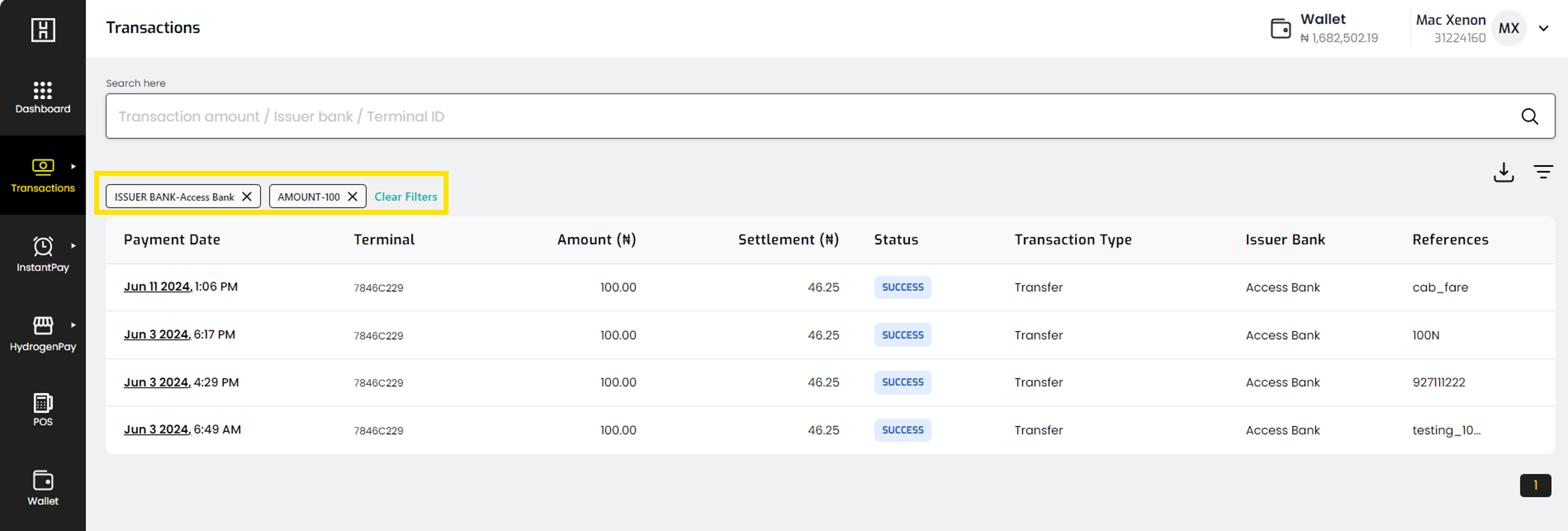Click the Dashboard menu label
Image resolution: width=1568 pixels, height=531 pixels.
coord(43,109)
